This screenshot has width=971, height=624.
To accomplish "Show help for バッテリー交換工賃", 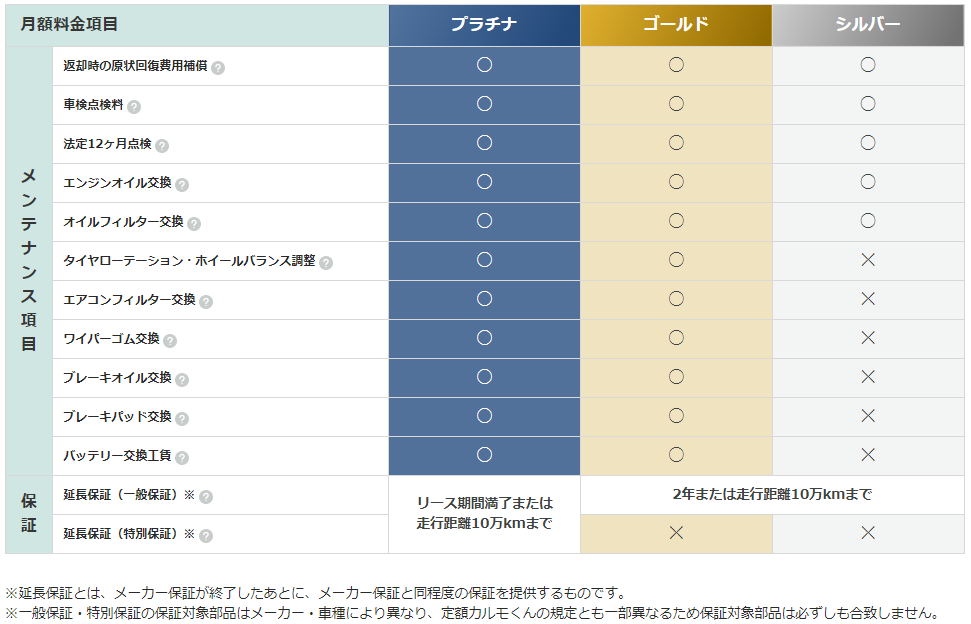I will pos(182,457).
